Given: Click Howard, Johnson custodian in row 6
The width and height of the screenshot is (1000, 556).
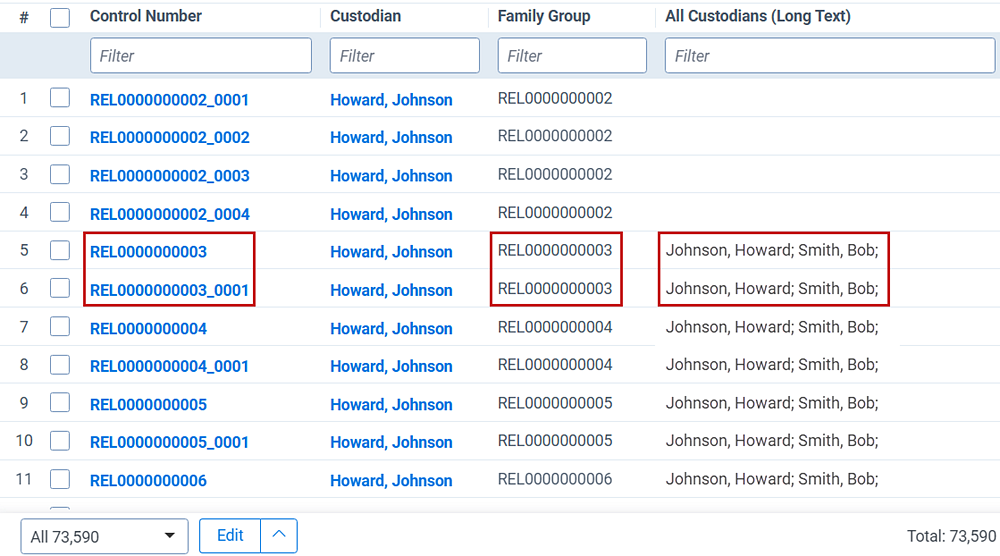Looking at the screenshot, I should 391,290.
